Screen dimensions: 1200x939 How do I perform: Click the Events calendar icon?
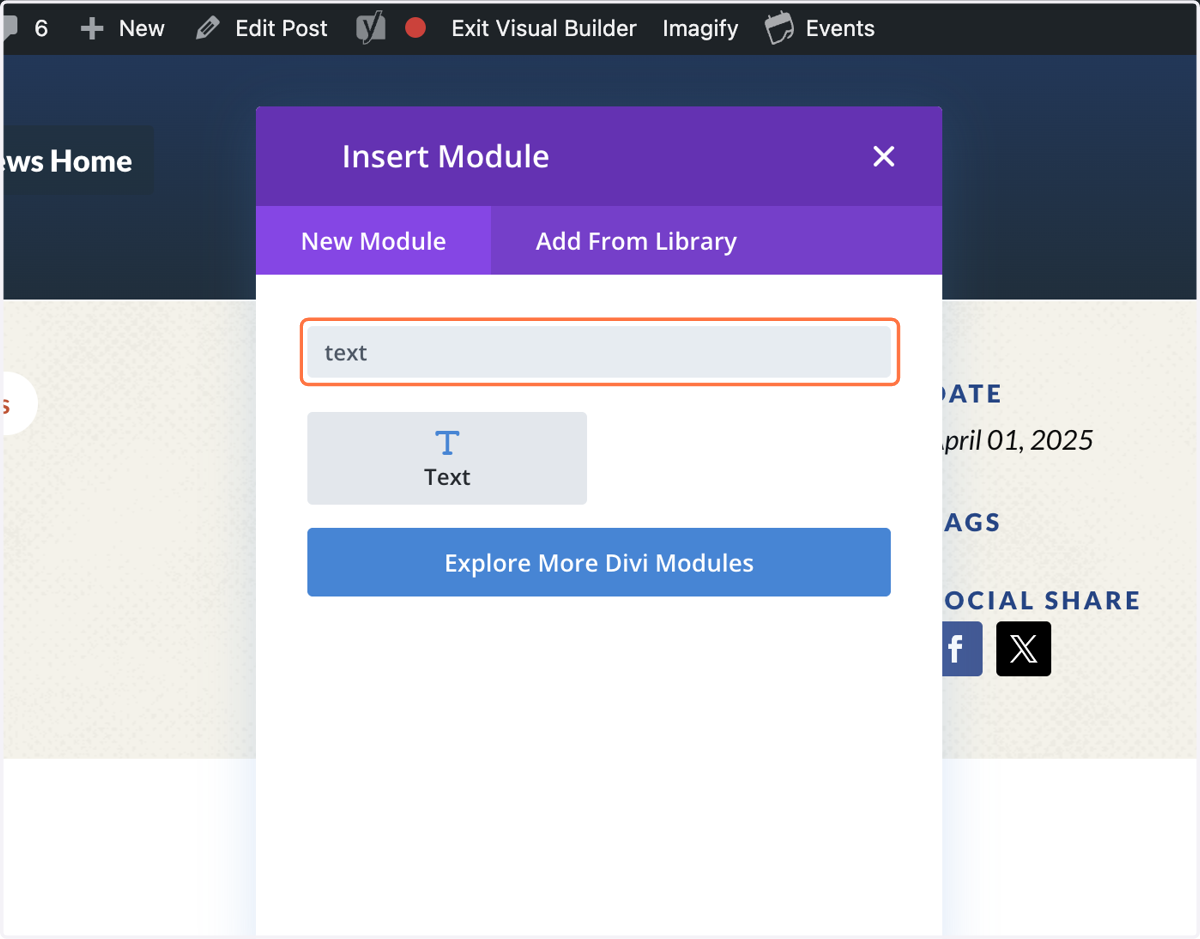click(780, 29)
